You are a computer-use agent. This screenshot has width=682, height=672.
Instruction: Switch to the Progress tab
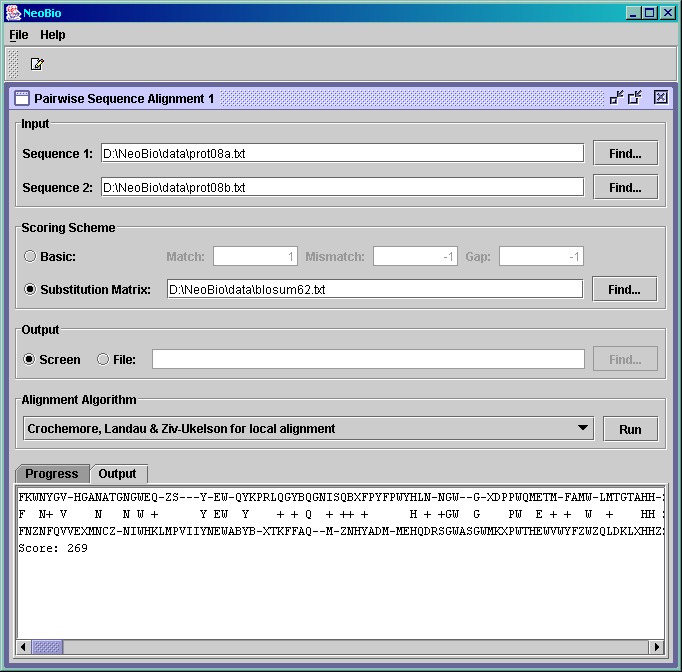click(x=52, y=473)
